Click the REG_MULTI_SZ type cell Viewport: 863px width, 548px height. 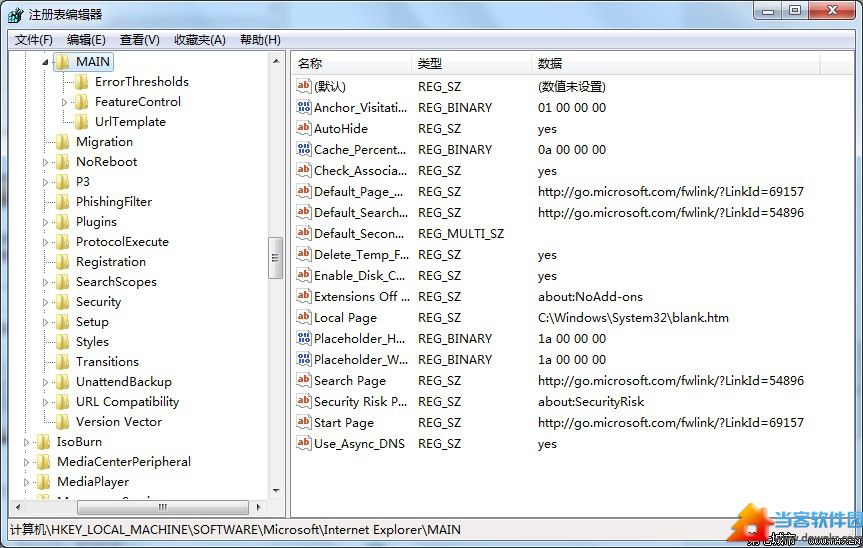(x=461, y=233)
